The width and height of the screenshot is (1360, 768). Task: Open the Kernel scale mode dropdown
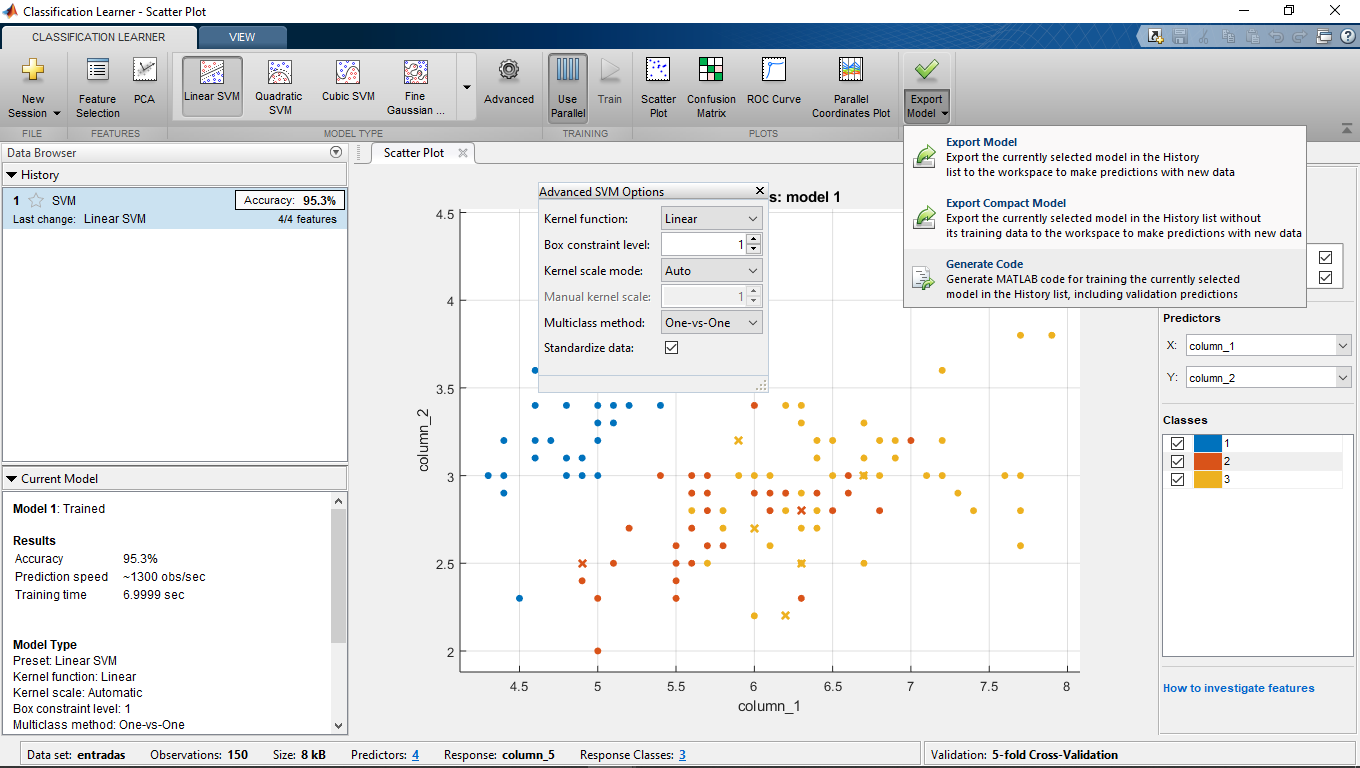tap(712, 270)
